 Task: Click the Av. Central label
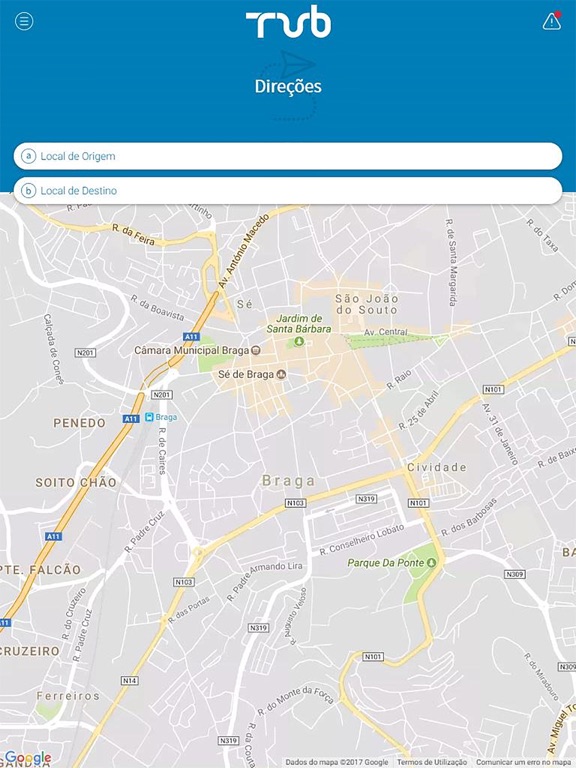click(385, 332)
